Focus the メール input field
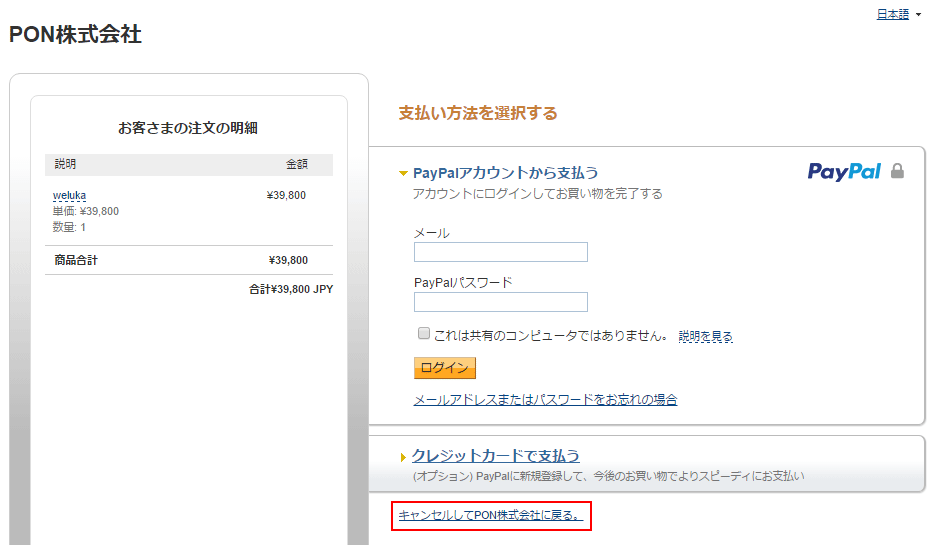 click(501, 252)
